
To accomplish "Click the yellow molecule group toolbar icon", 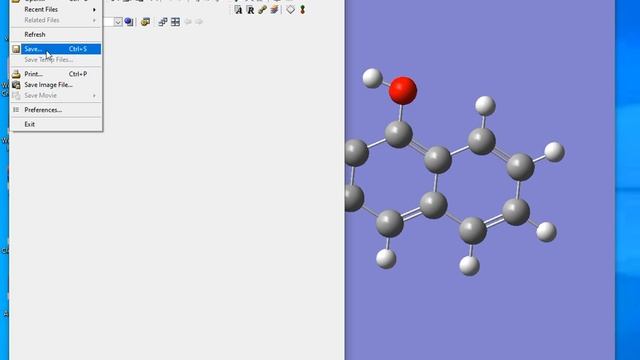I will point(145,22).
